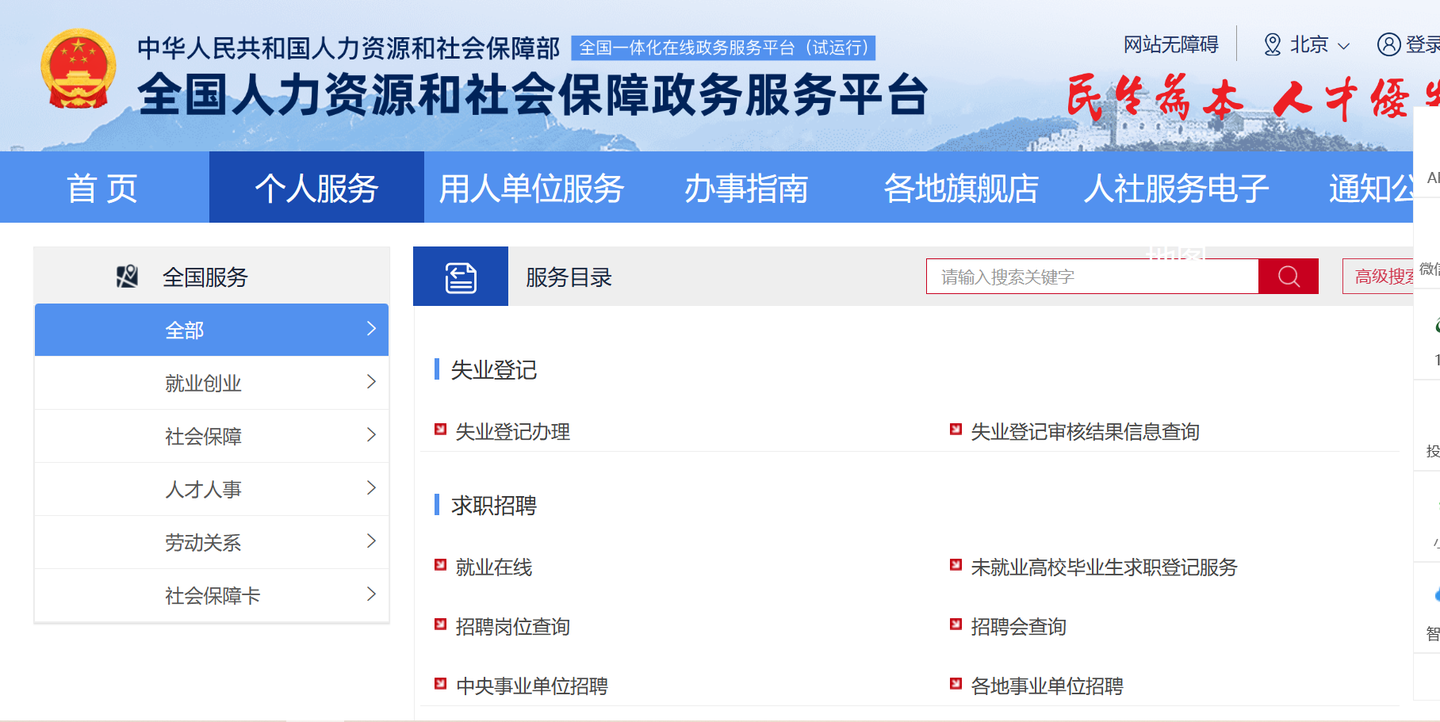Expand the 人才人事 sidebar category

tap(211, 489)
